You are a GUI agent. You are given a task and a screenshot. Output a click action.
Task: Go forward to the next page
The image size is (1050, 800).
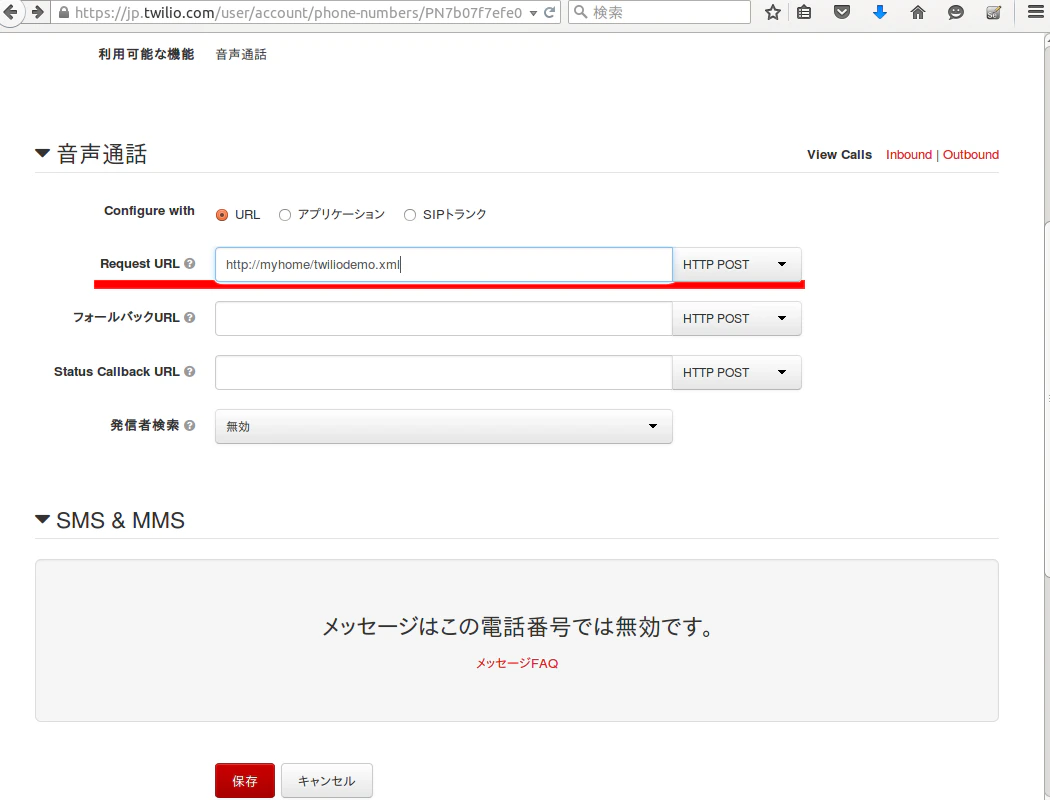[x=38, y=12]
